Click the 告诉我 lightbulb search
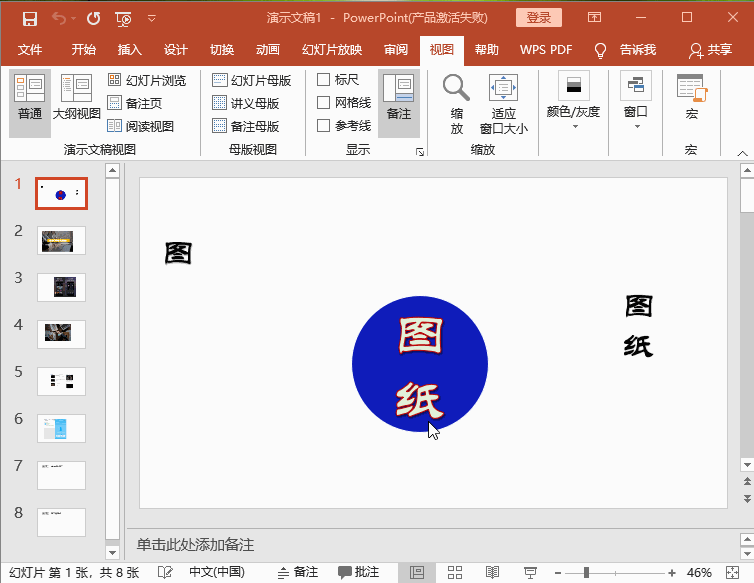The width and height of the screenshot is (754, 583). tap(625, 50)
